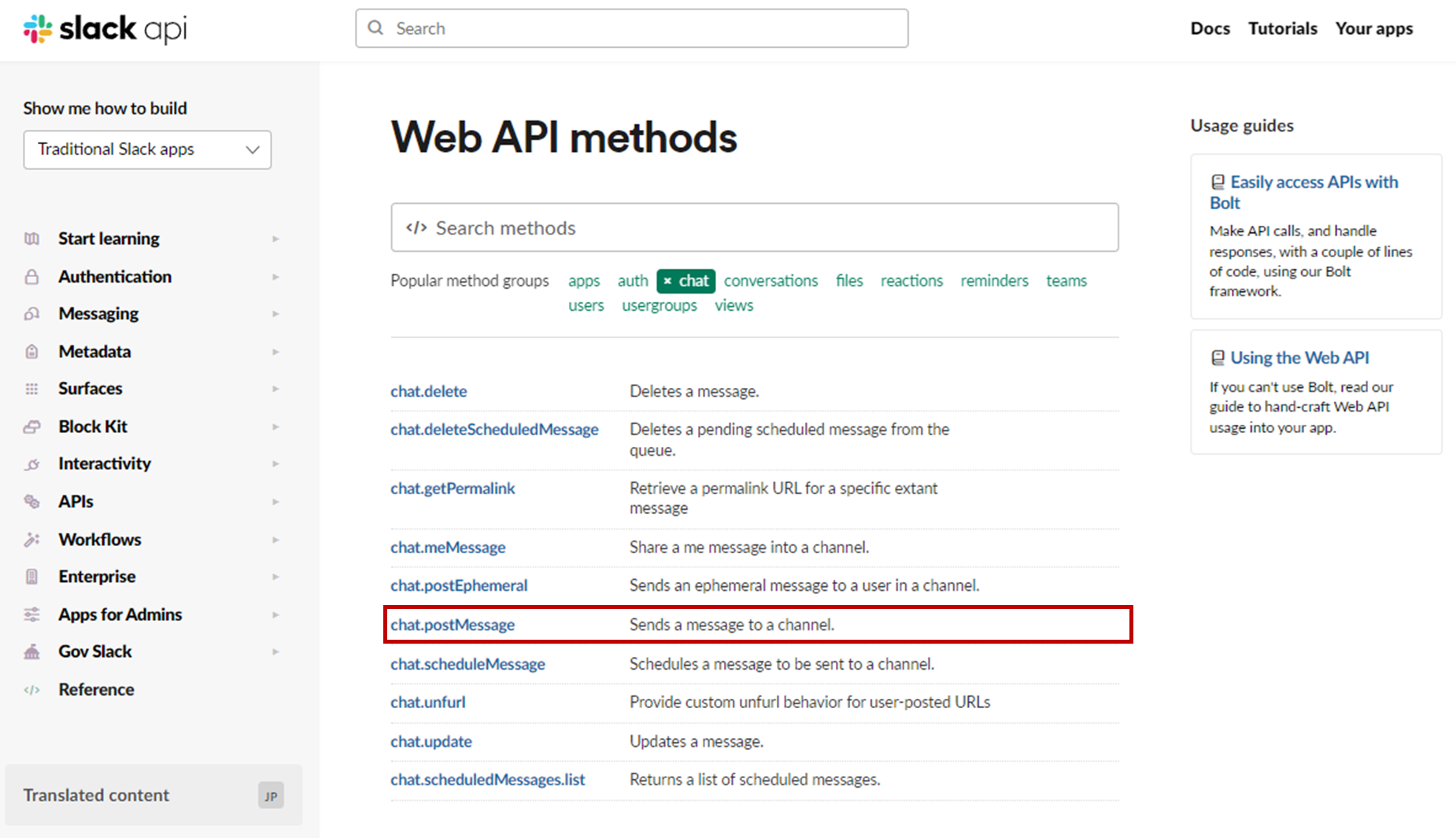Filter methods by reactions group
Viewport: 1456px width, 838px height.
pos(911,281)
